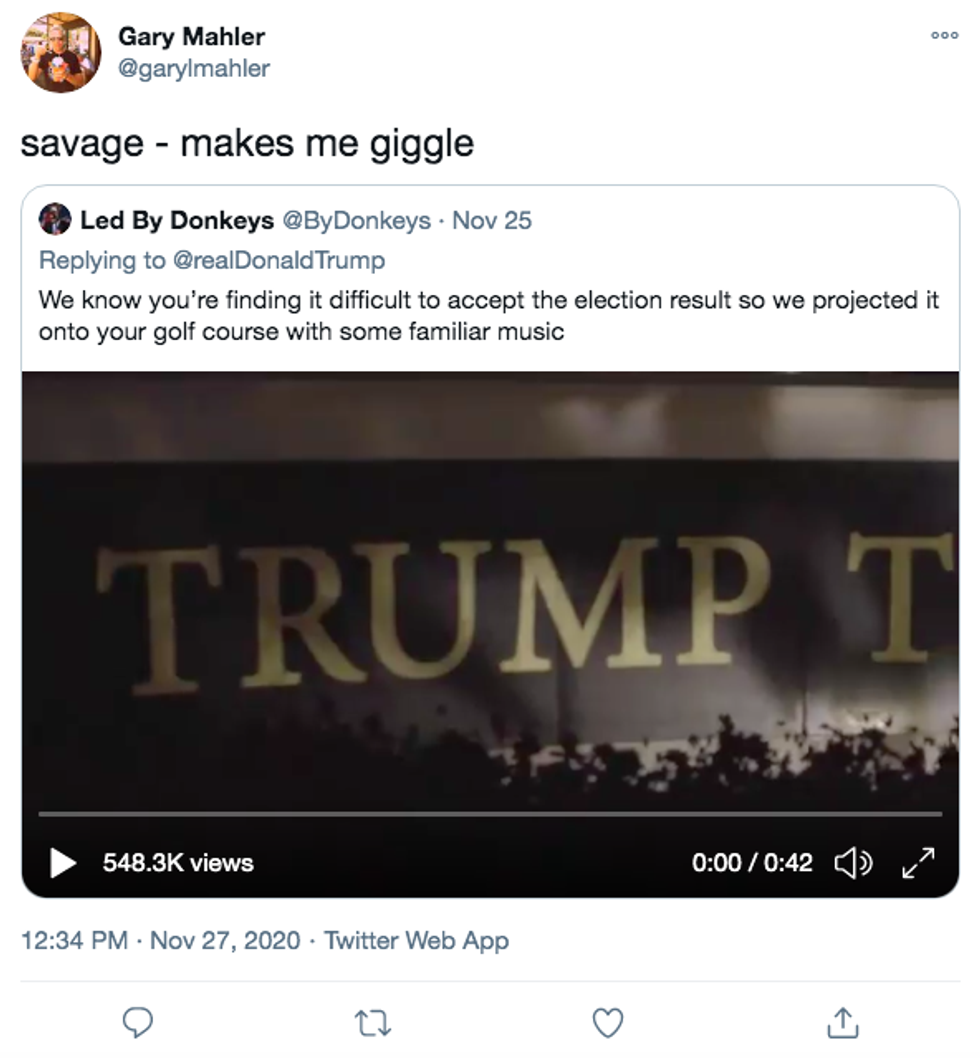Open the Led By Donkeys account name
The image size is (980, 1058).
point(177,220)
